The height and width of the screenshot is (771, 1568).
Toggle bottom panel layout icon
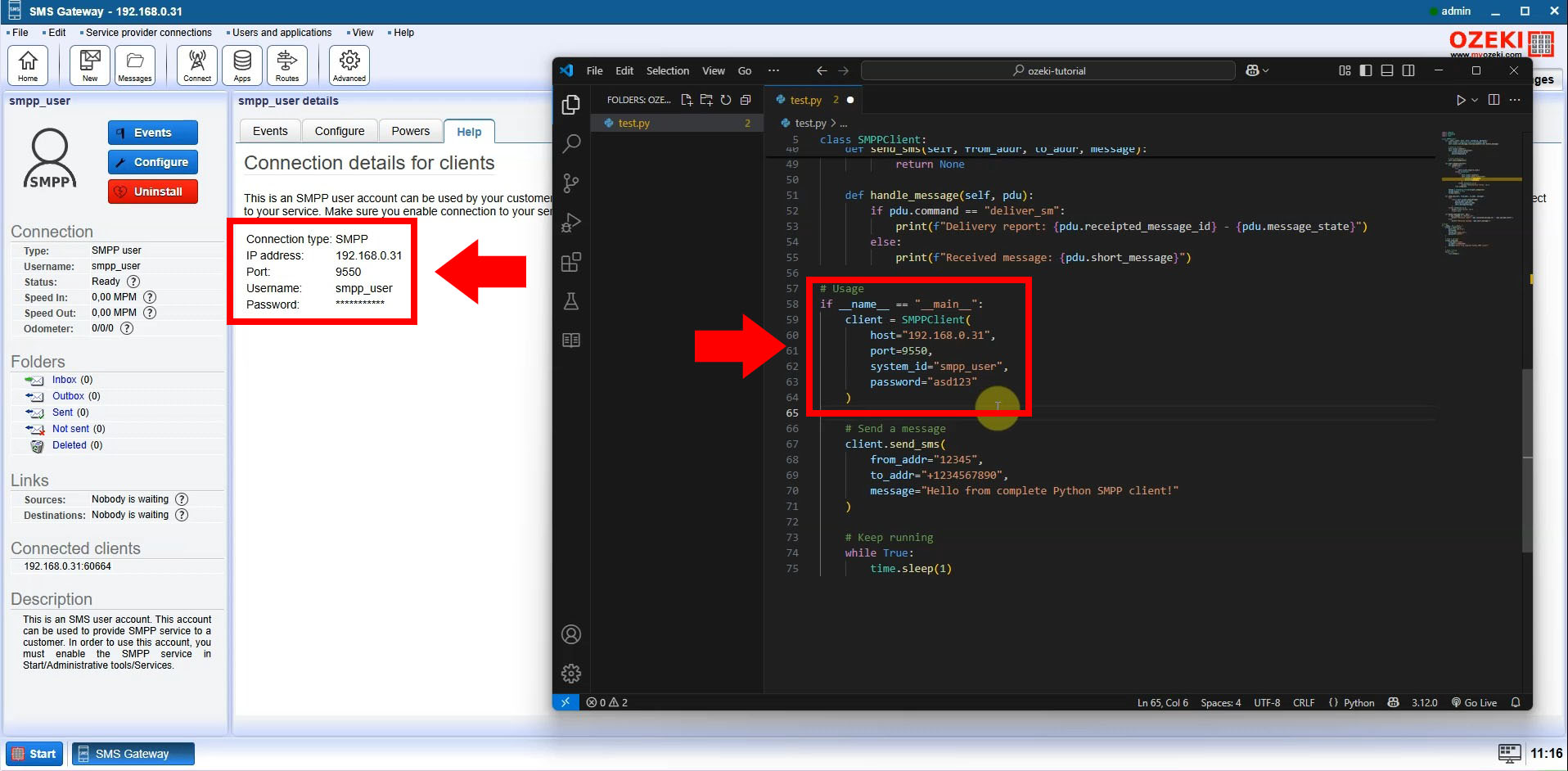point(1387,70)
